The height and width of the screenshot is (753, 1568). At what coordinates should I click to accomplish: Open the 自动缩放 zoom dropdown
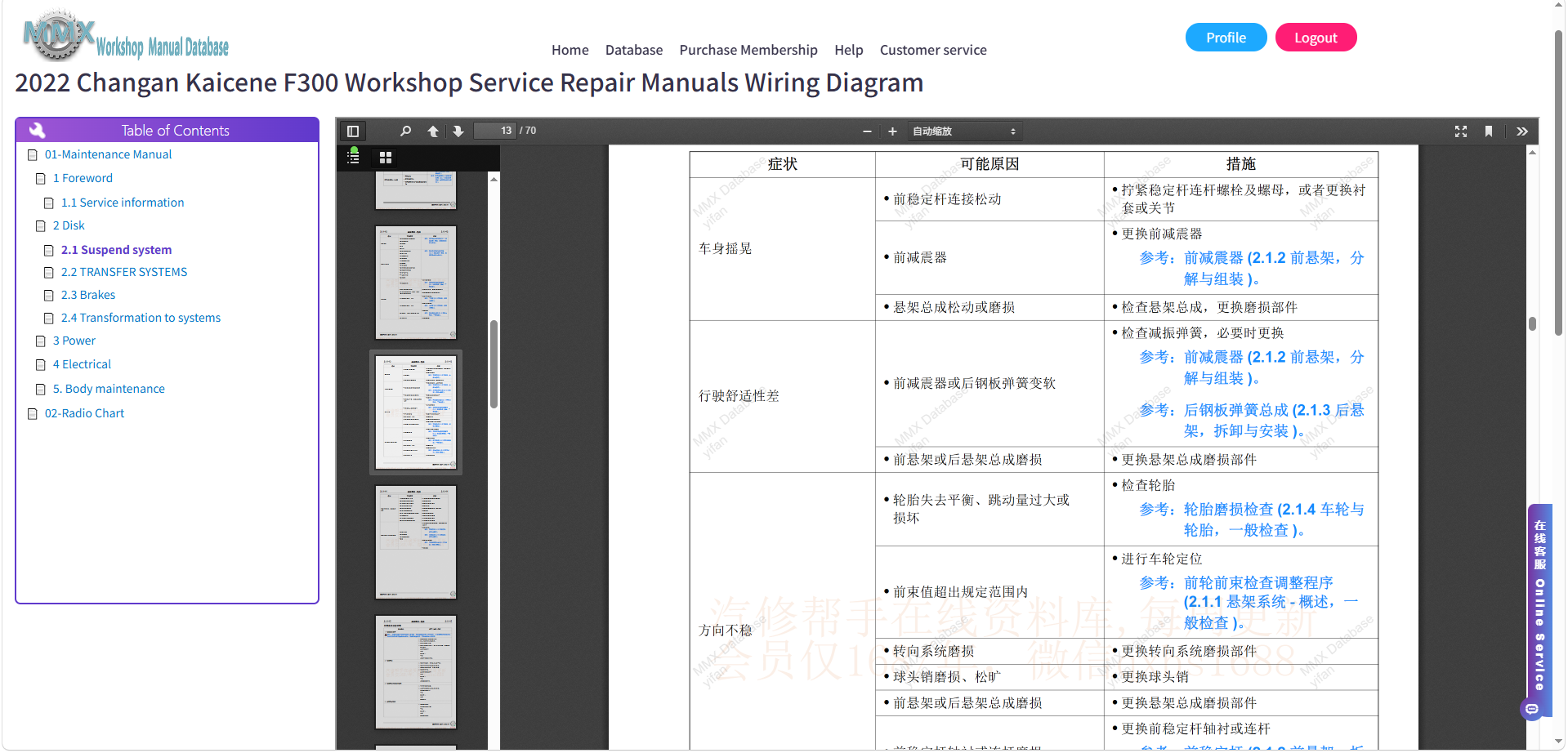pos(964,131)
